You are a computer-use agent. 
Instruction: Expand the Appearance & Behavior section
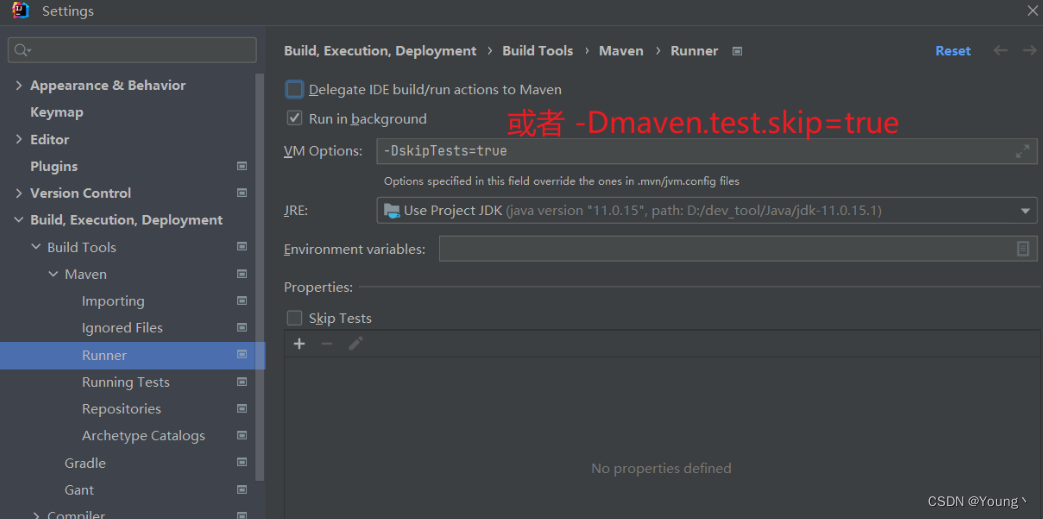18,85
